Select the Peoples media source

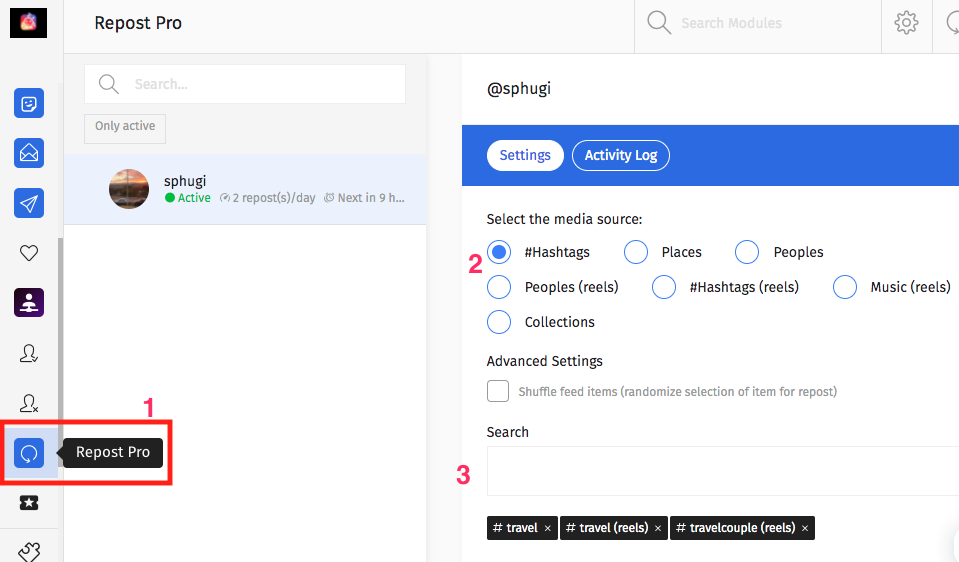click(747, 252)
